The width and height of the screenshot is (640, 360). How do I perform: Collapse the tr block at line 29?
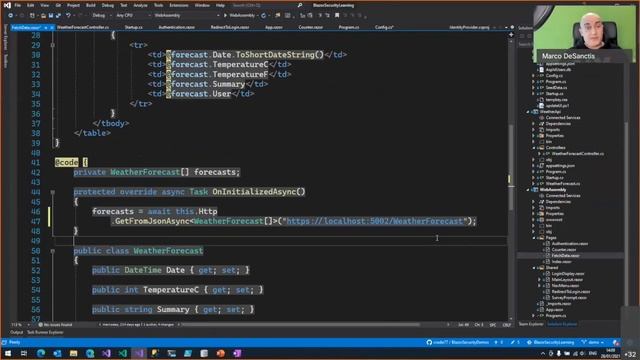tap(53, 45)
